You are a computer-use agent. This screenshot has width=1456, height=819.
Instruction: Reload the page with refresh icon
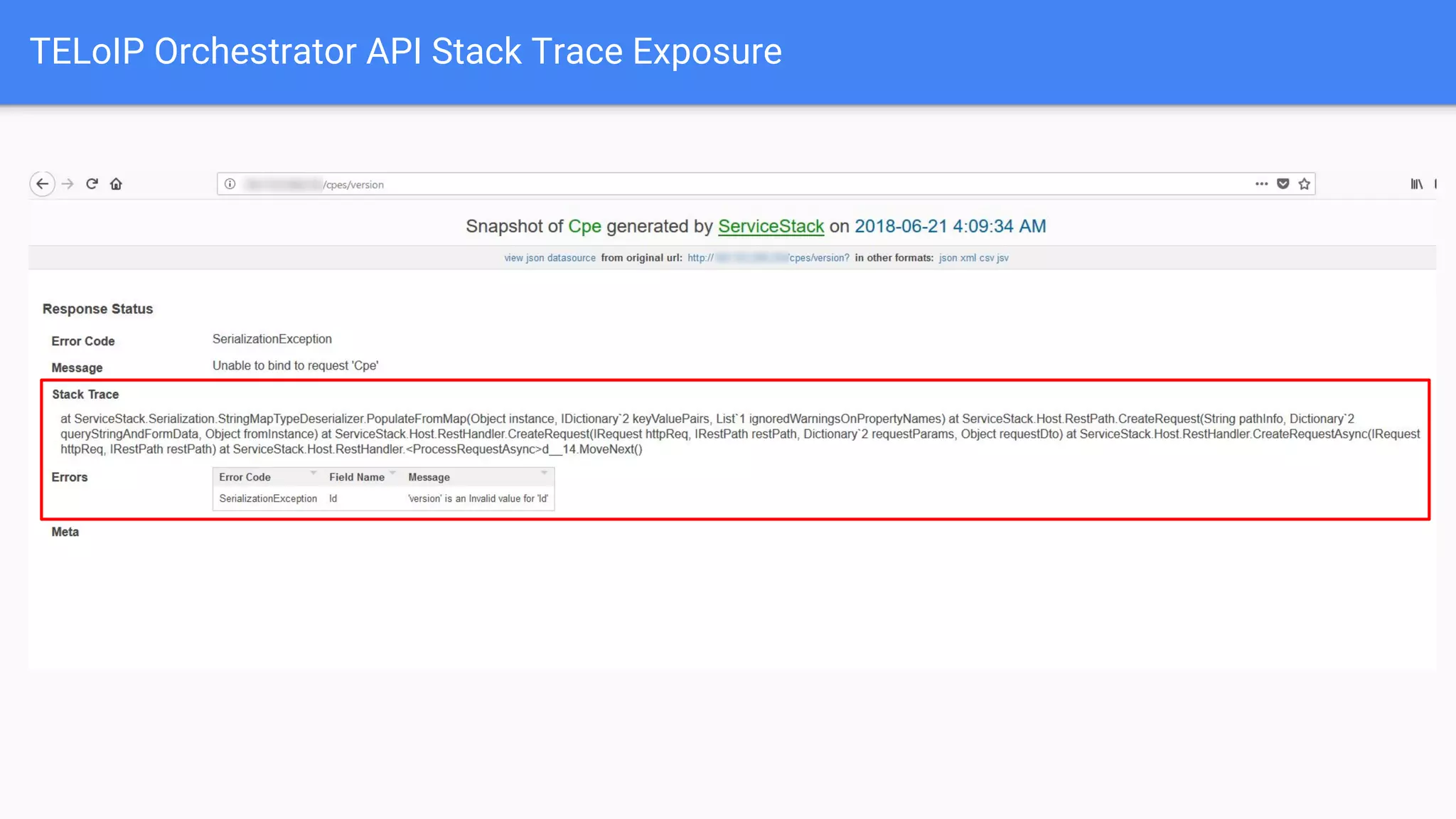click(92, 184)
